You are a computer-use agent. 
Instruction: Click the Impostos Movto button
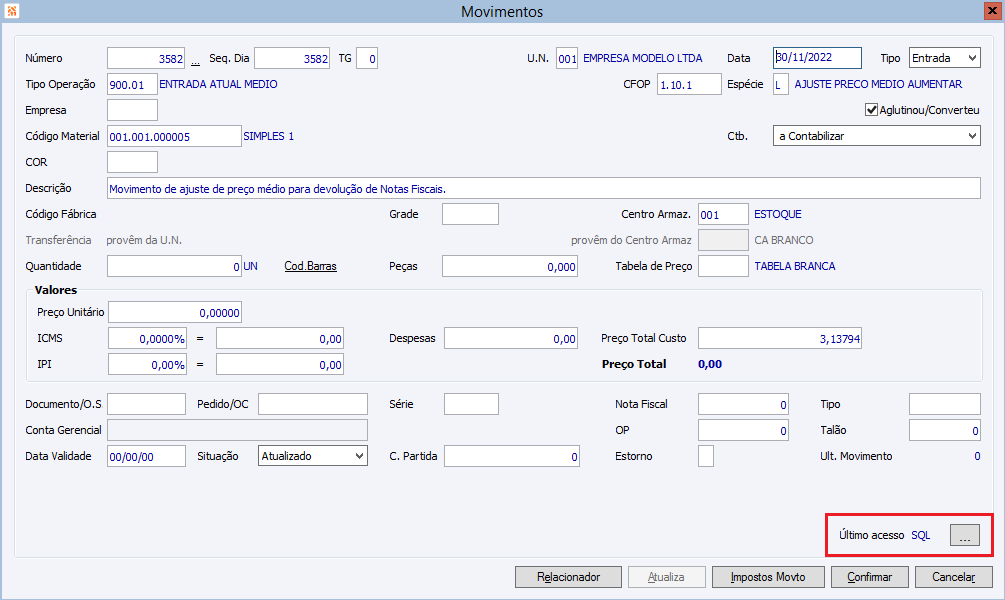(x=768, y=577)
